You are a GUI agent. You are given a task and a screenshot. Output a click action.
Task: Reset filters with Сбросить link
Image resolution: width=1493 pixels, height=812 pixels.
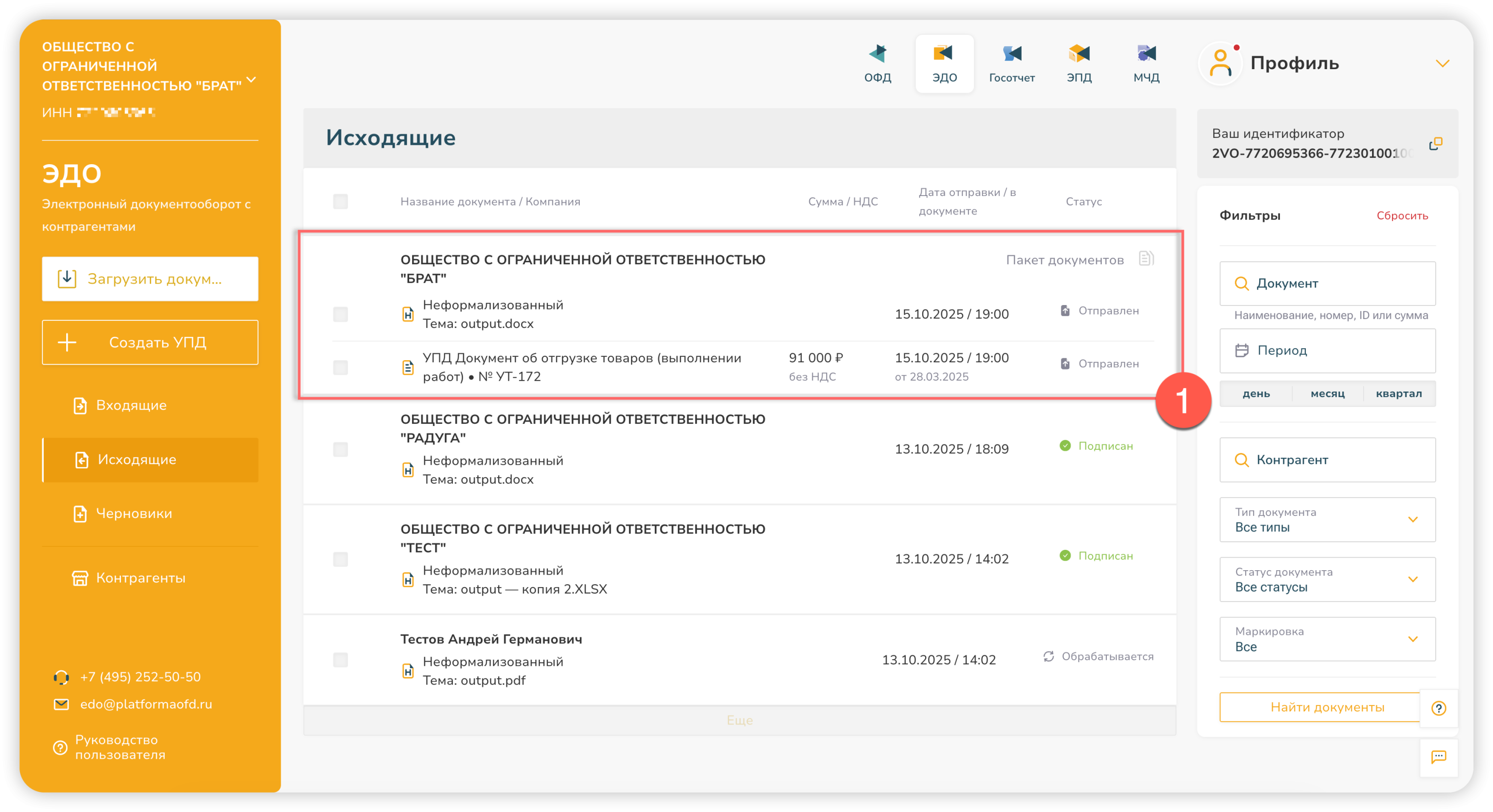1402,215
